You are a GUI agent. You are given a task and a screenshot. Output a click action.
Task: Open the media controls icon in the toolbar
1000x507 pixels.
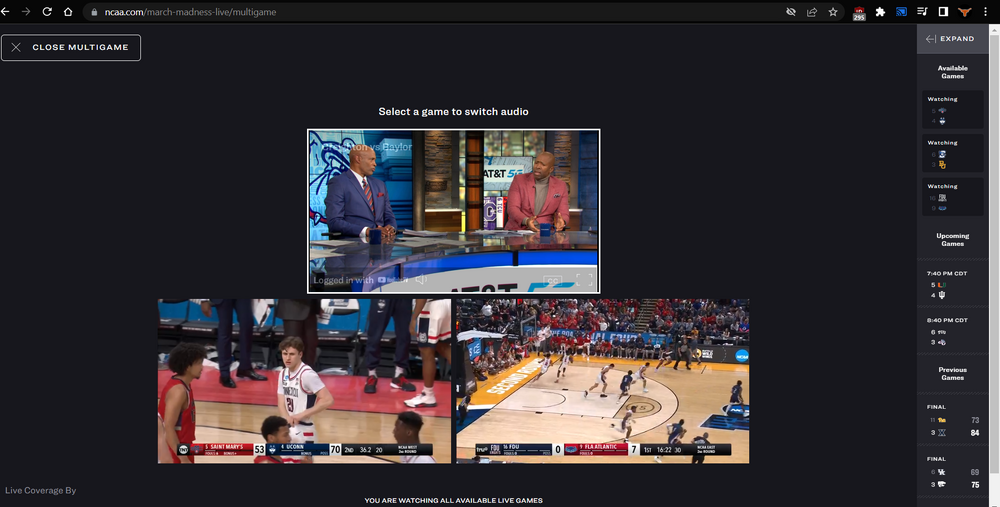[922, 12]
